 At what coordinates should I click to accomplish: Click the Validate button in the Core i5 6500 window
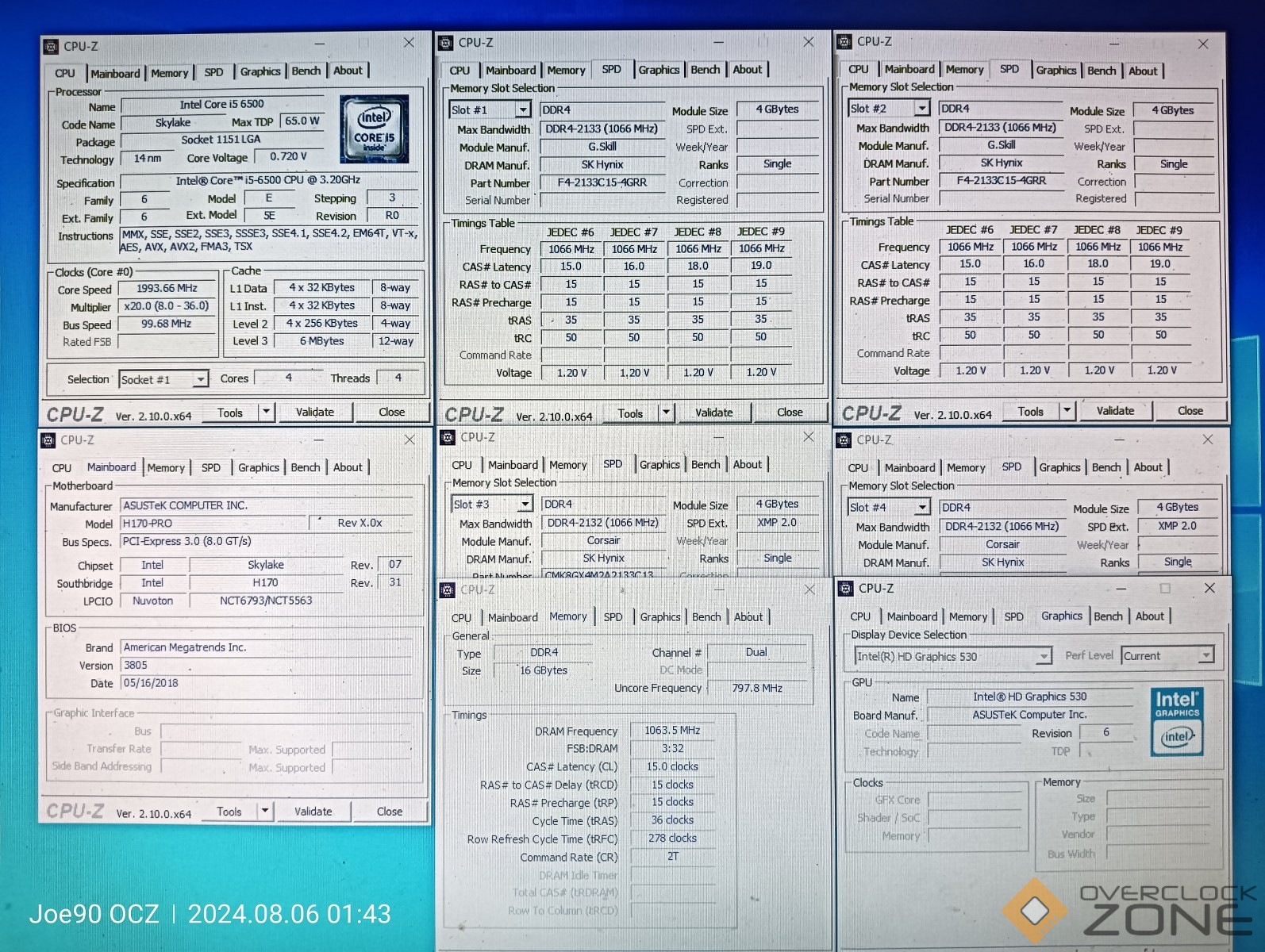tap(315, 412)
